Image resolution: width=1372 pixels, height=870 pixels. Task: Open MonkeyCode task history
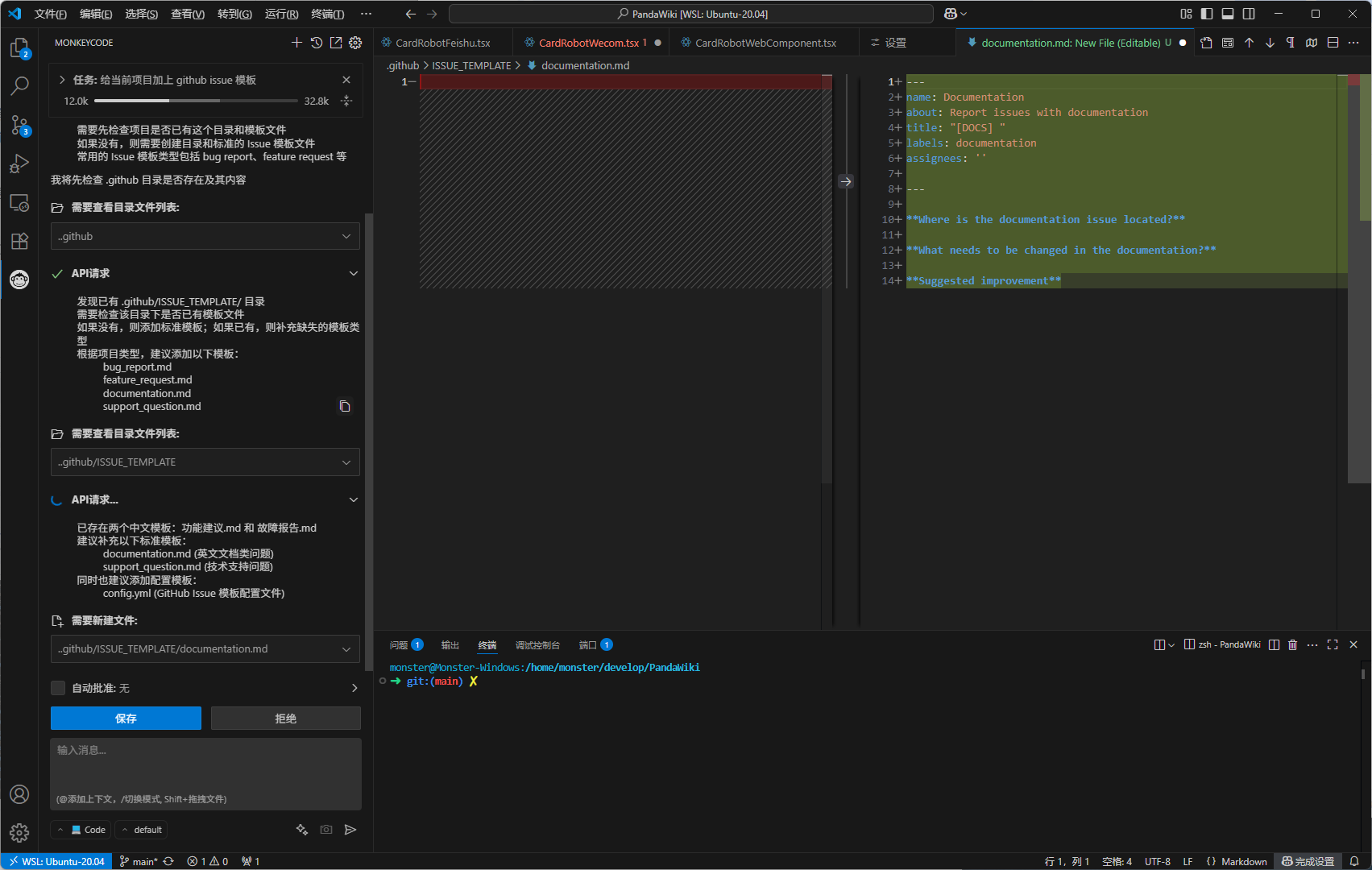[x=317, y=43]
